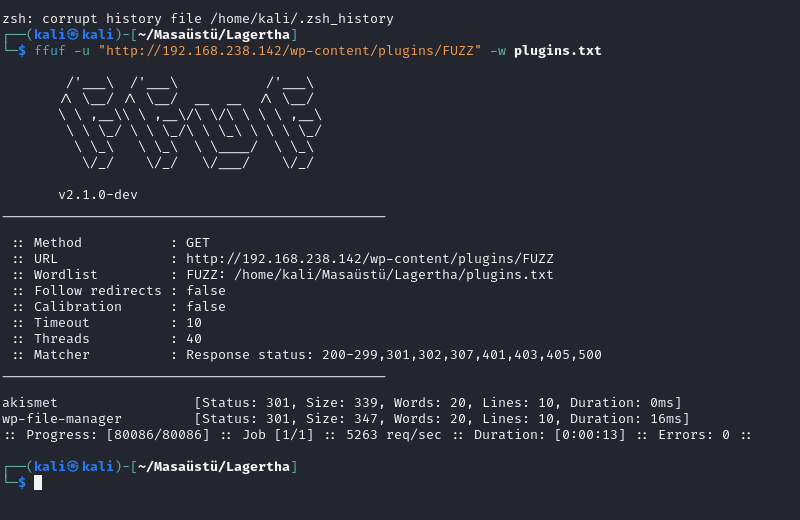800x520 pixels.
Task: Click the Threads value 40
Action: point(194,338)
